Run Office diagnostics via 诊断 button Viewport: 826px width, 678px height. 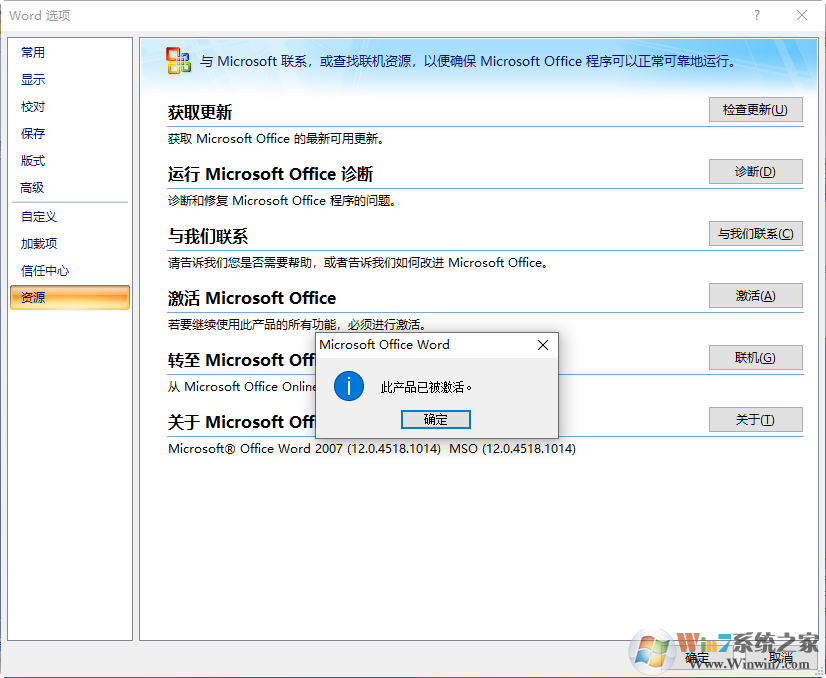point(755,171)
